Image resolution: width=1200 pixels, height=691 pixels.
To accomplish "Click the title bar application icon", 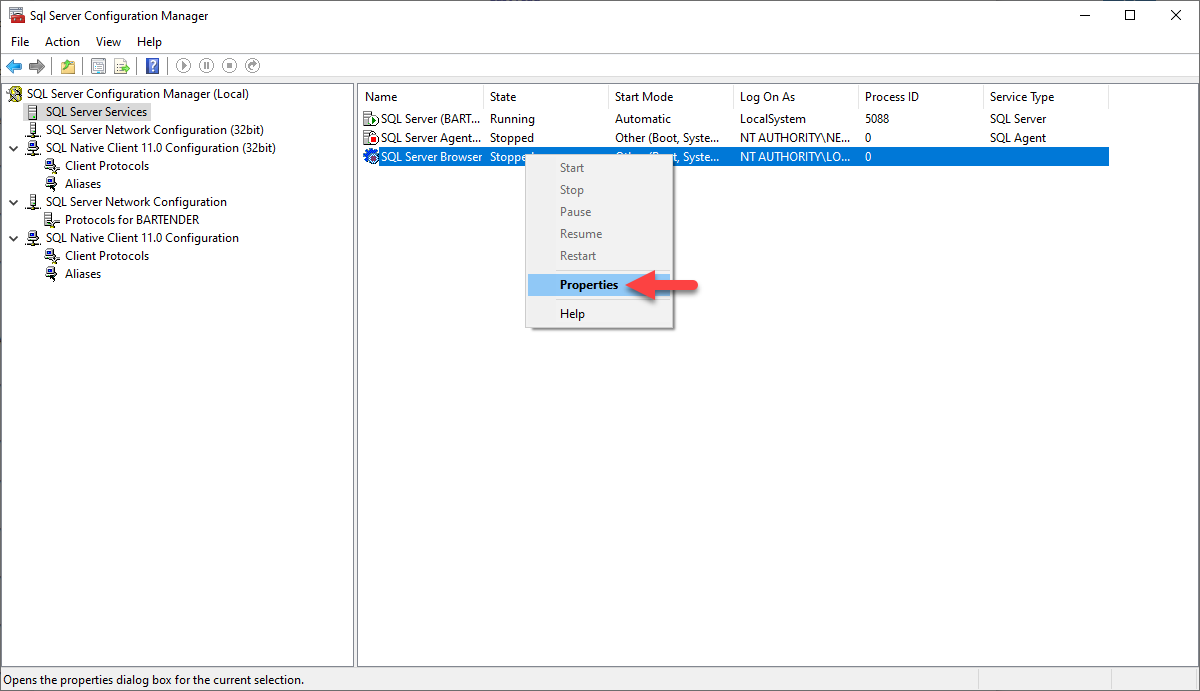I will (x=17, y=16).
